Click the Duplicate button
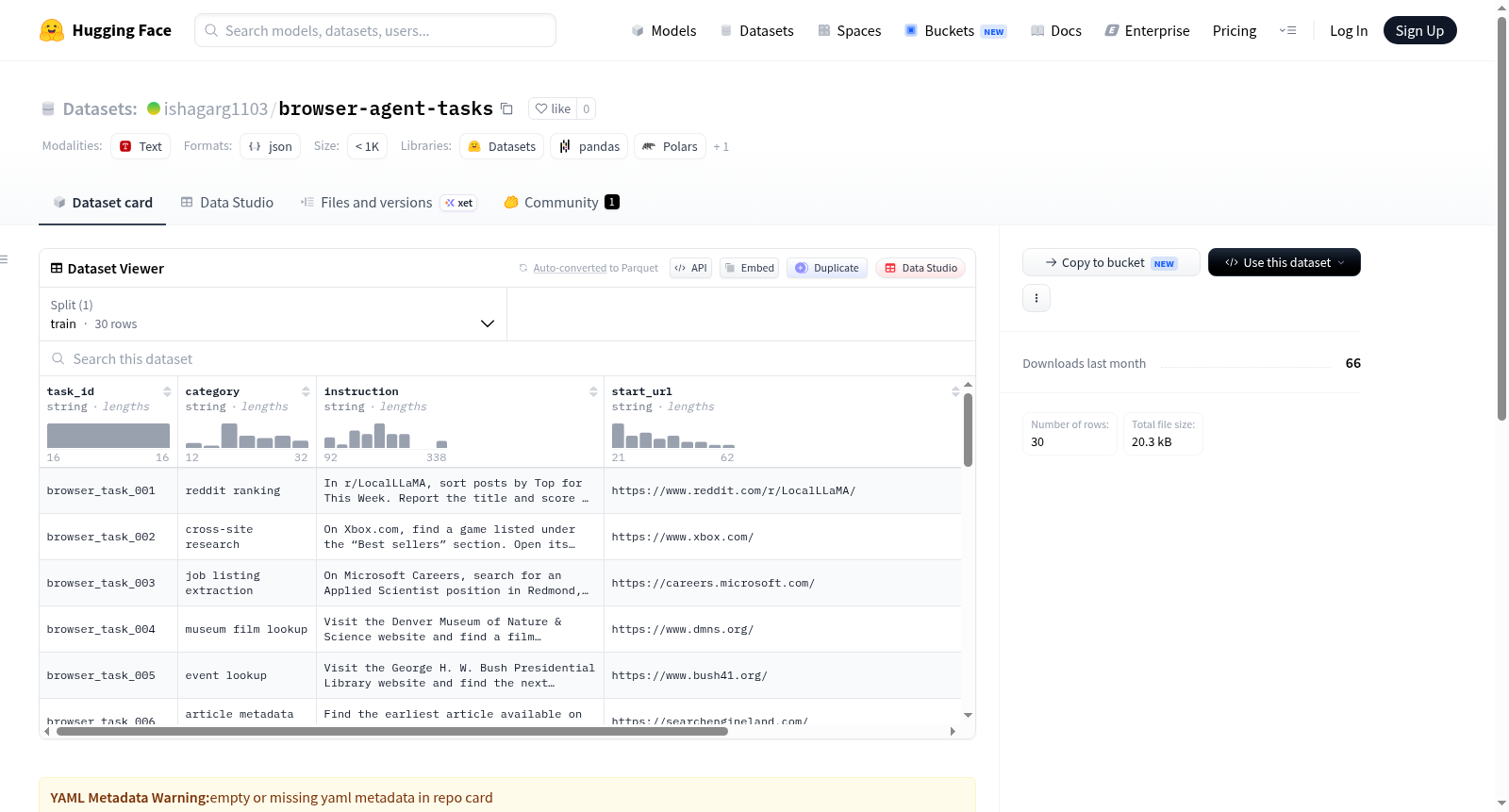 coord(826,268)
